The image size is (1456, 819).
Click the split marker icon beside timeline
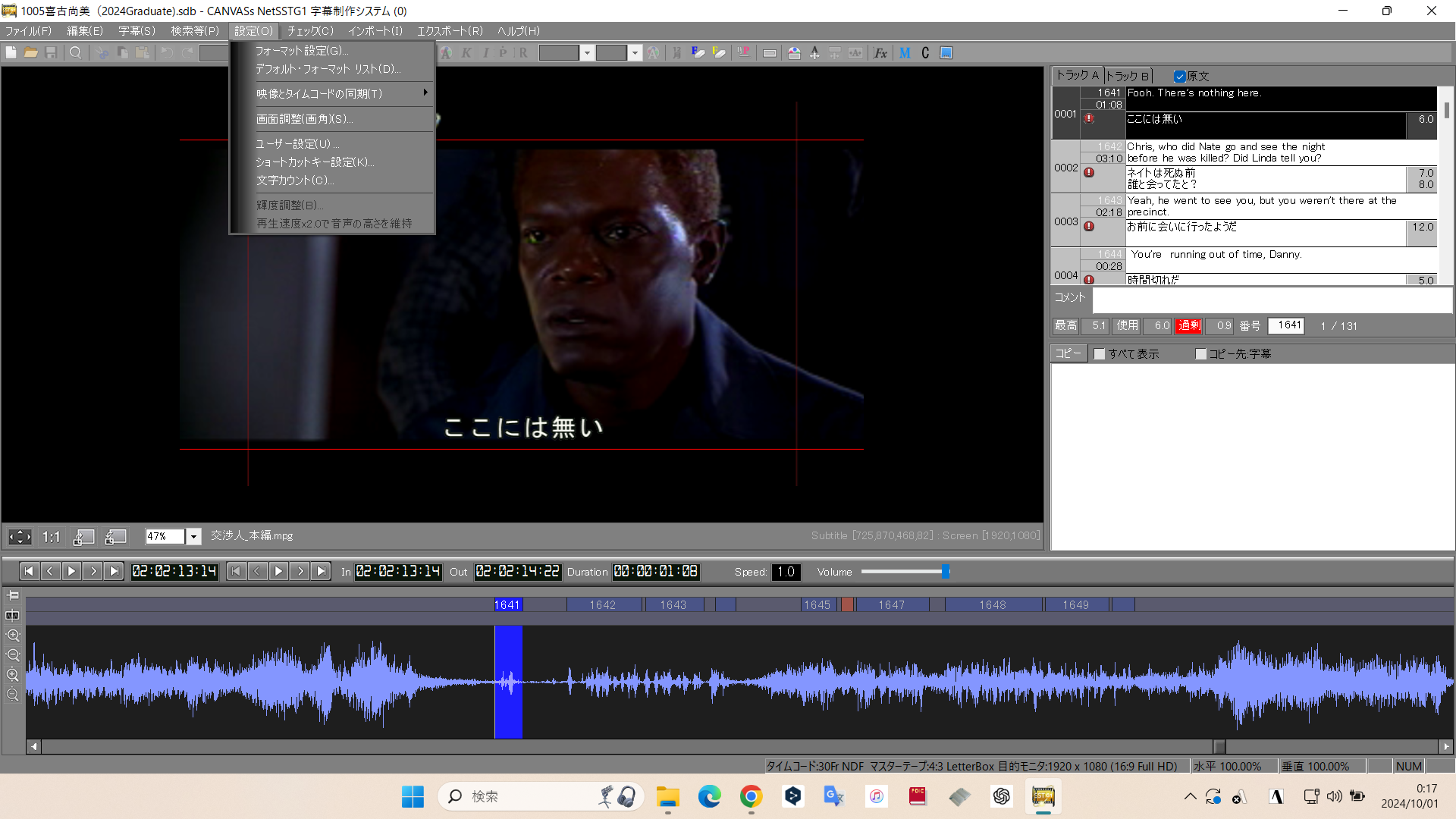[x=13, y=616]
